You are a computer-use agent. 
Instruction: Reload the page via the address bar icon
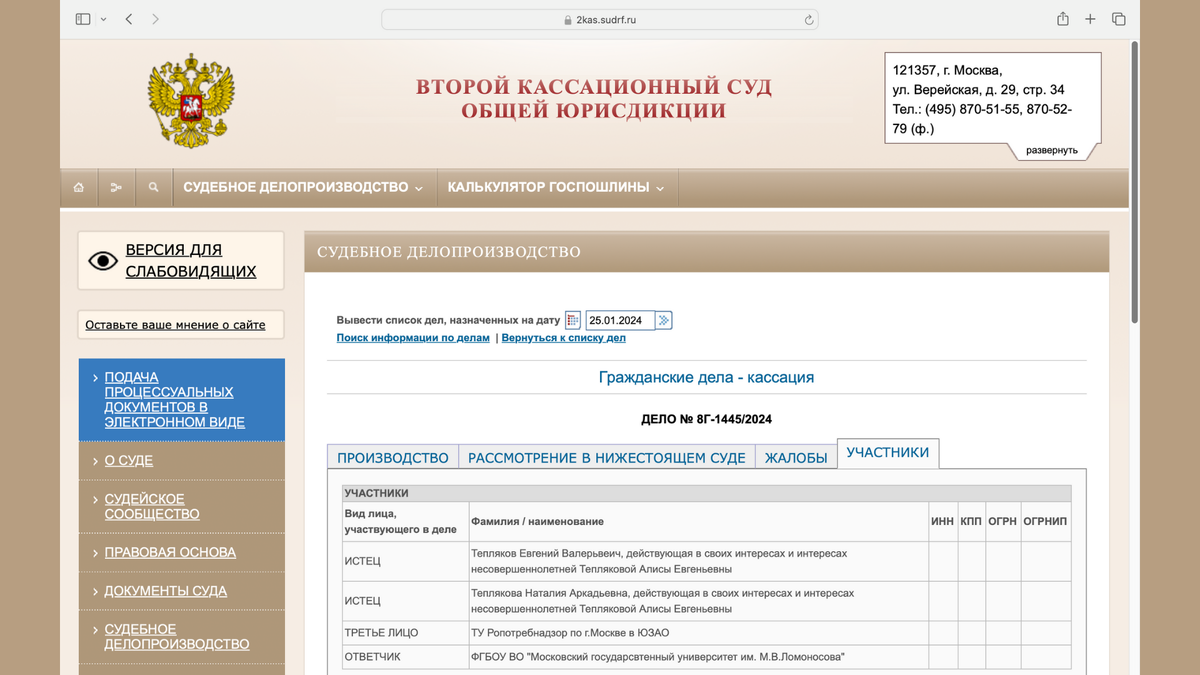pyautogui.click(x=808, y=18)
